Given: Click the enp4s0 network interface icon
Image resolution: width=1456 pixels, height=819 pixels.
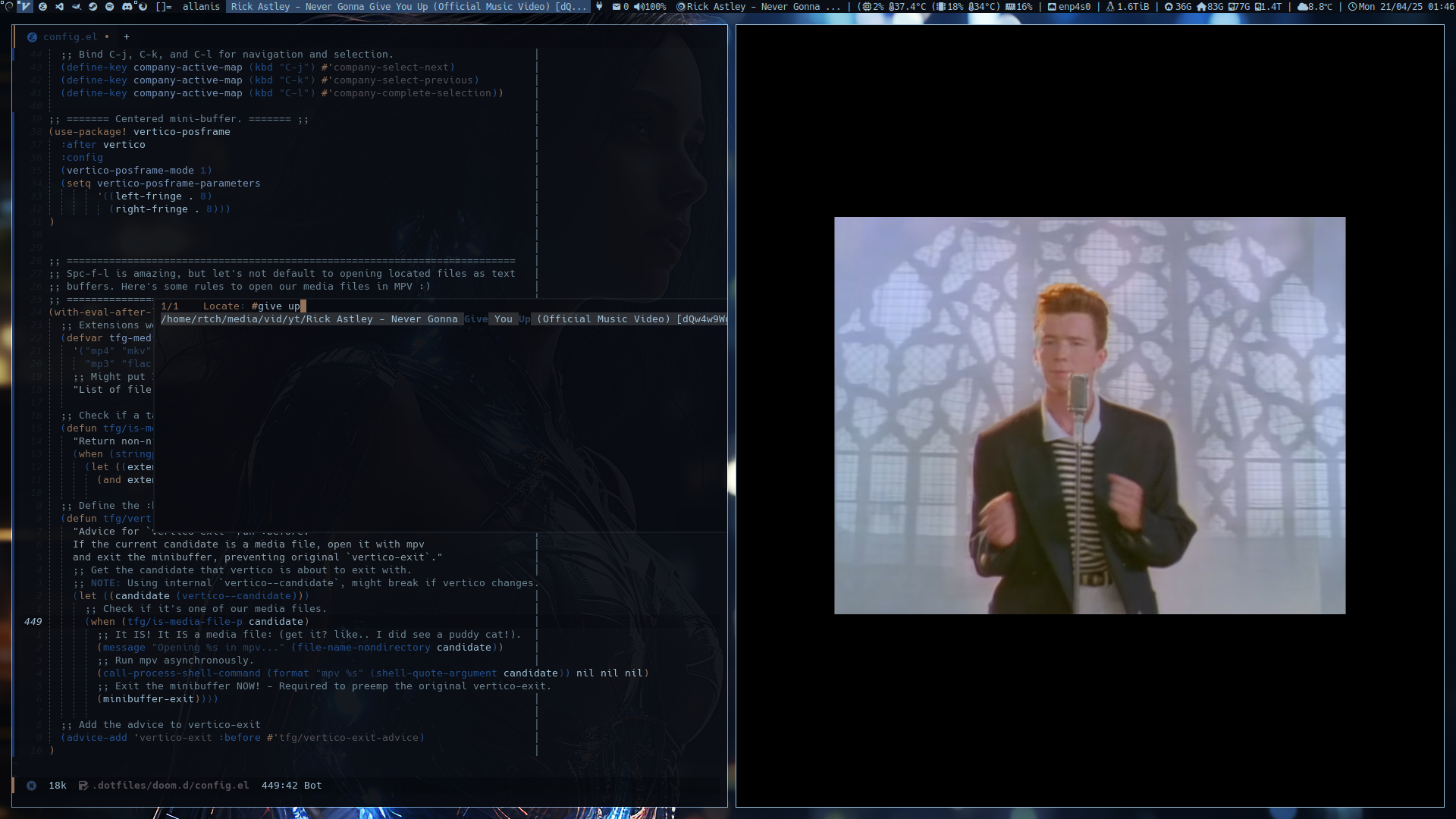Looking at the screenshot, I should (x=1052, y=7).
